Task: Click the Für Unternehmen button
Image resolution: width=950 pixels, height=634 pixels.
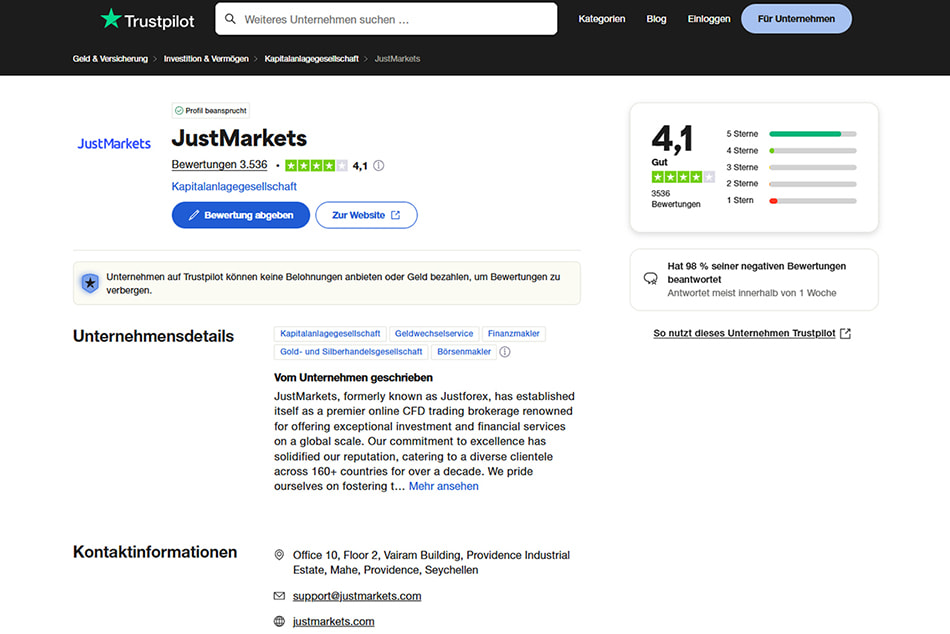Action: click(796, 19)
